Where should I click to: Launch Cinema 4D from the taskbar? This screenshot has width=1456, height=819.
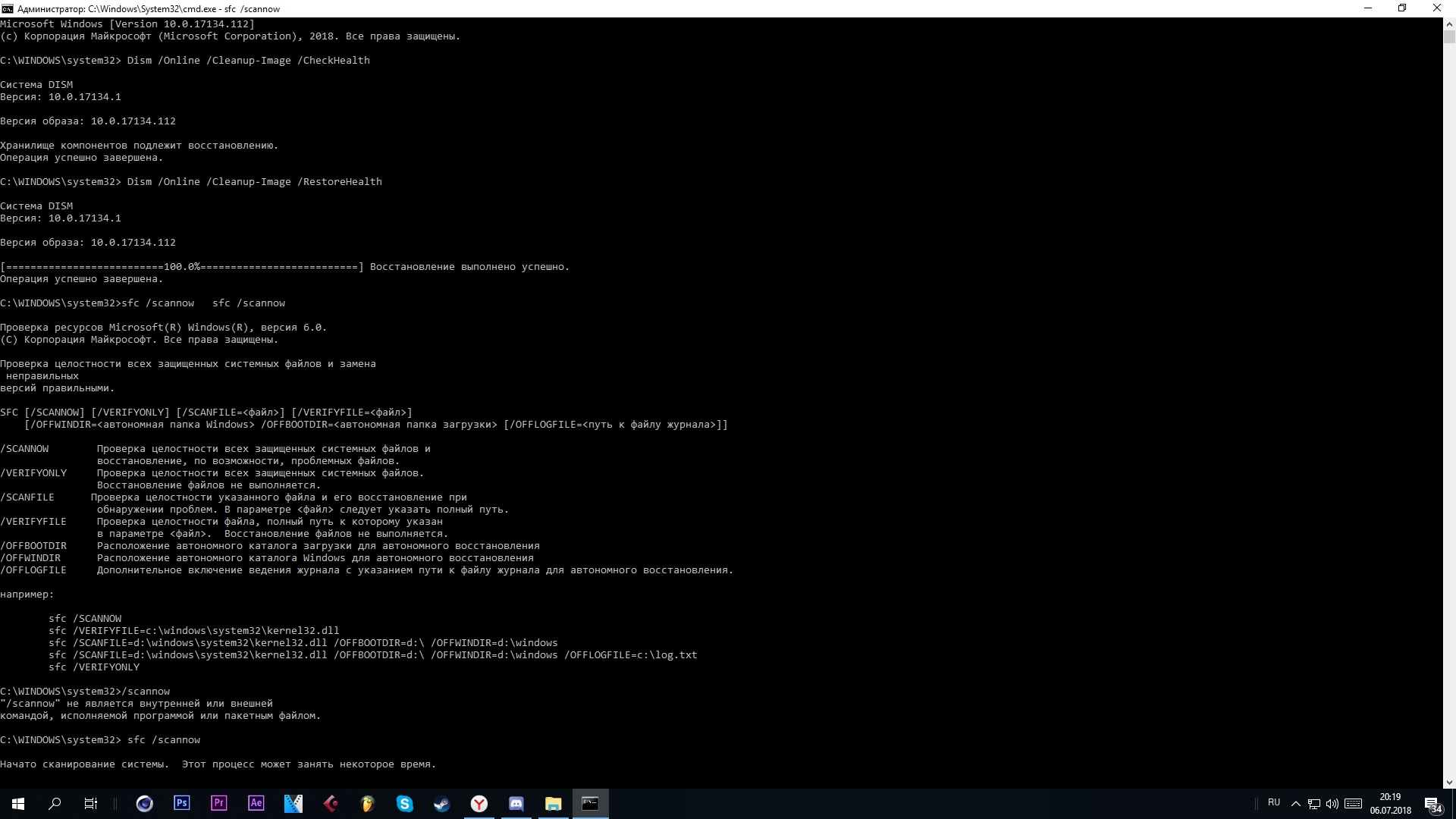pyautogui.click(x=144, y=804)
